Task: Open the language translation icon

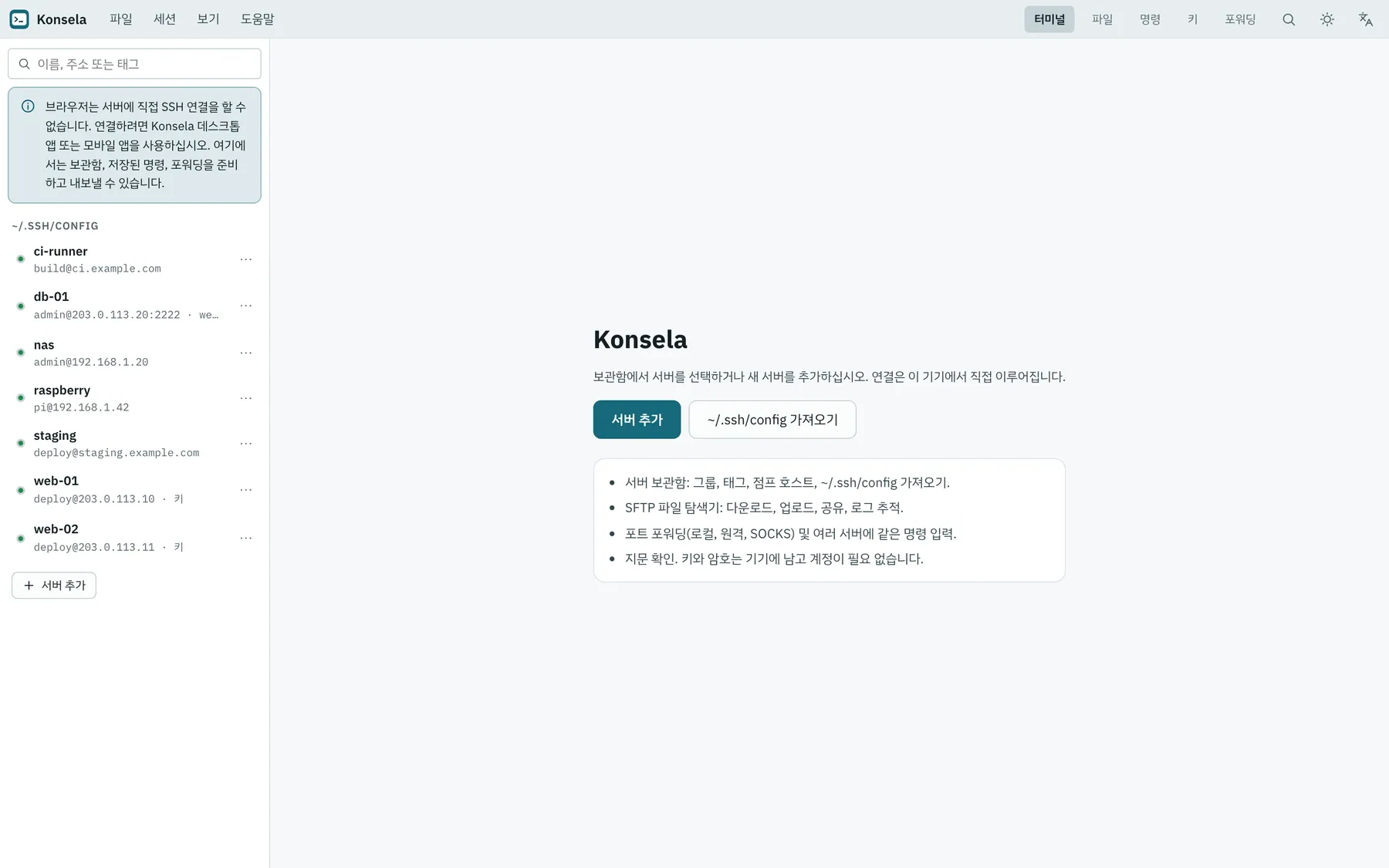Action: click(x=1366, y=19)
